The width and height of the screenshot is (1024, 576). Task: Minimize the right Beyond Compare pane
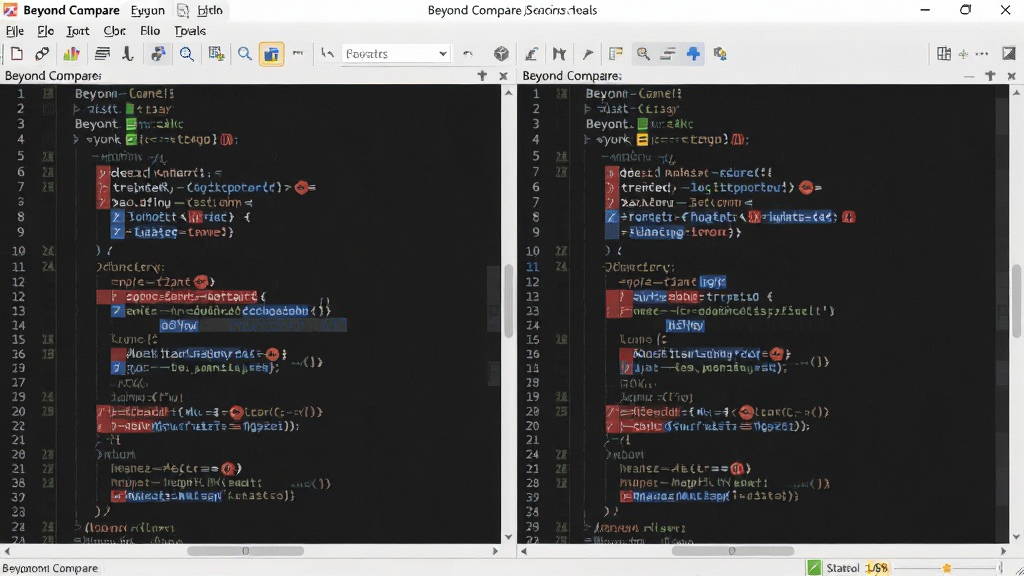tap(969, 76)
